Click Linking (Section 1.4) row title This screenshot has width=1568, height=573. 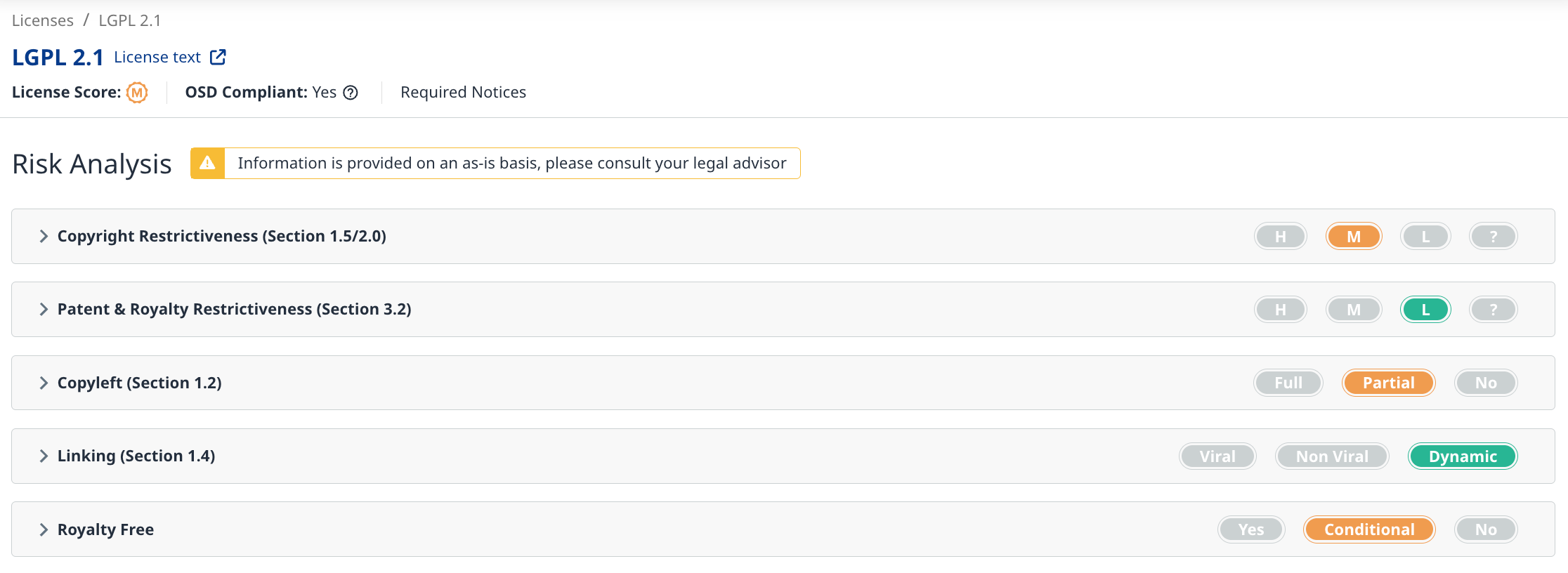click(136, 456)
